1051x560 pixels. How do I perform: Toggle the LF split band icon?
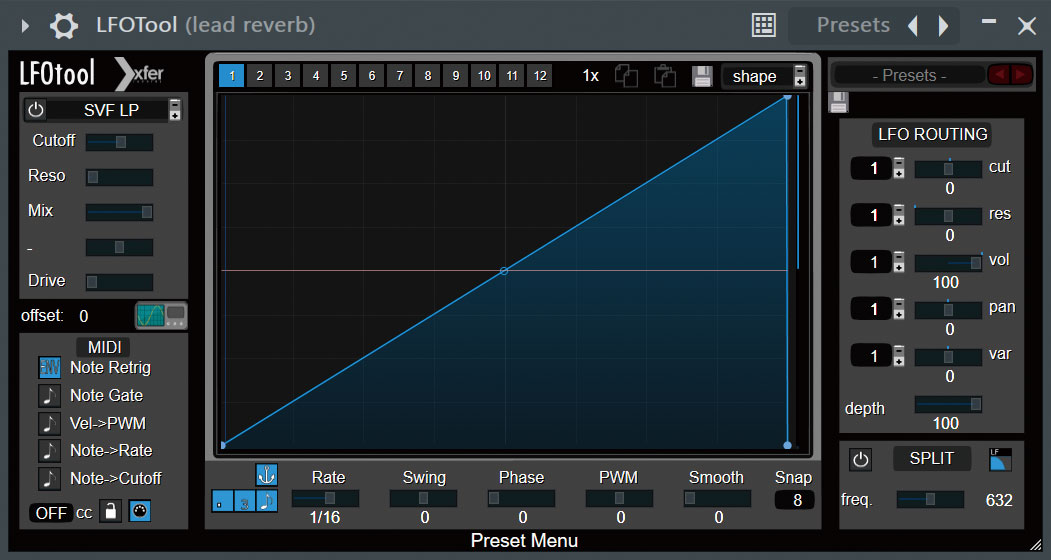[x=1001, y=459]
